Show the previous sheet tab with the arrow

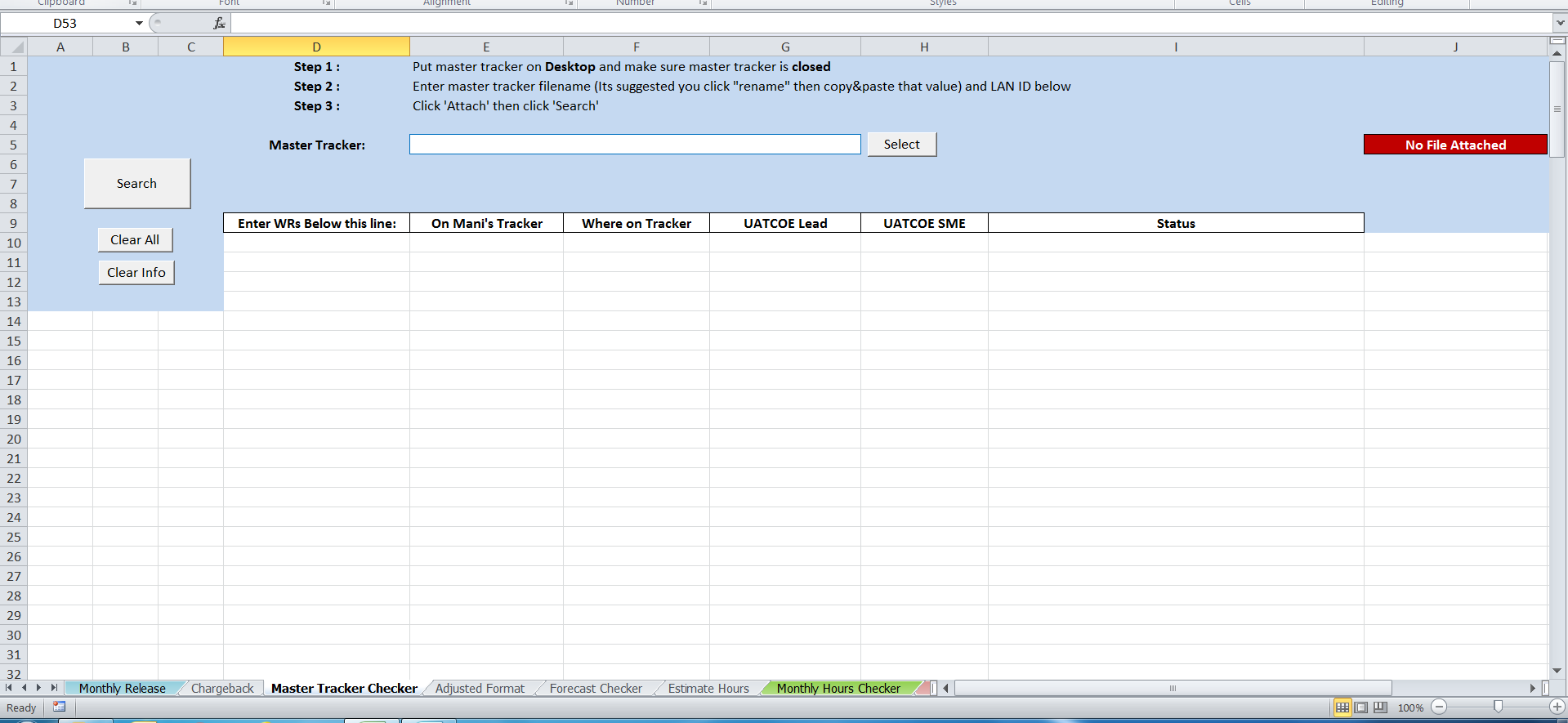(24, 688)
